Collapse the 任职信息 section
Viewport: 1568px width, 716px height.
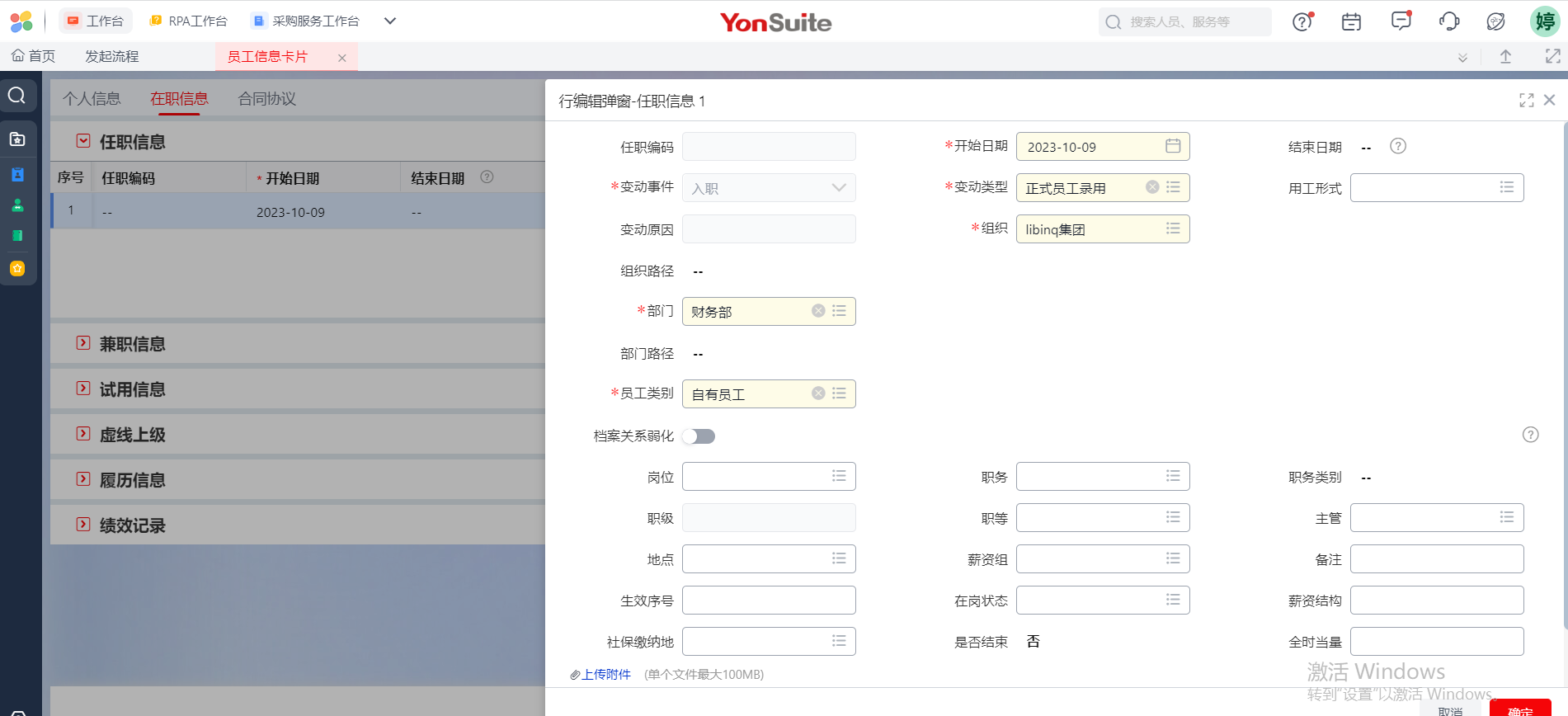point(83,141)
